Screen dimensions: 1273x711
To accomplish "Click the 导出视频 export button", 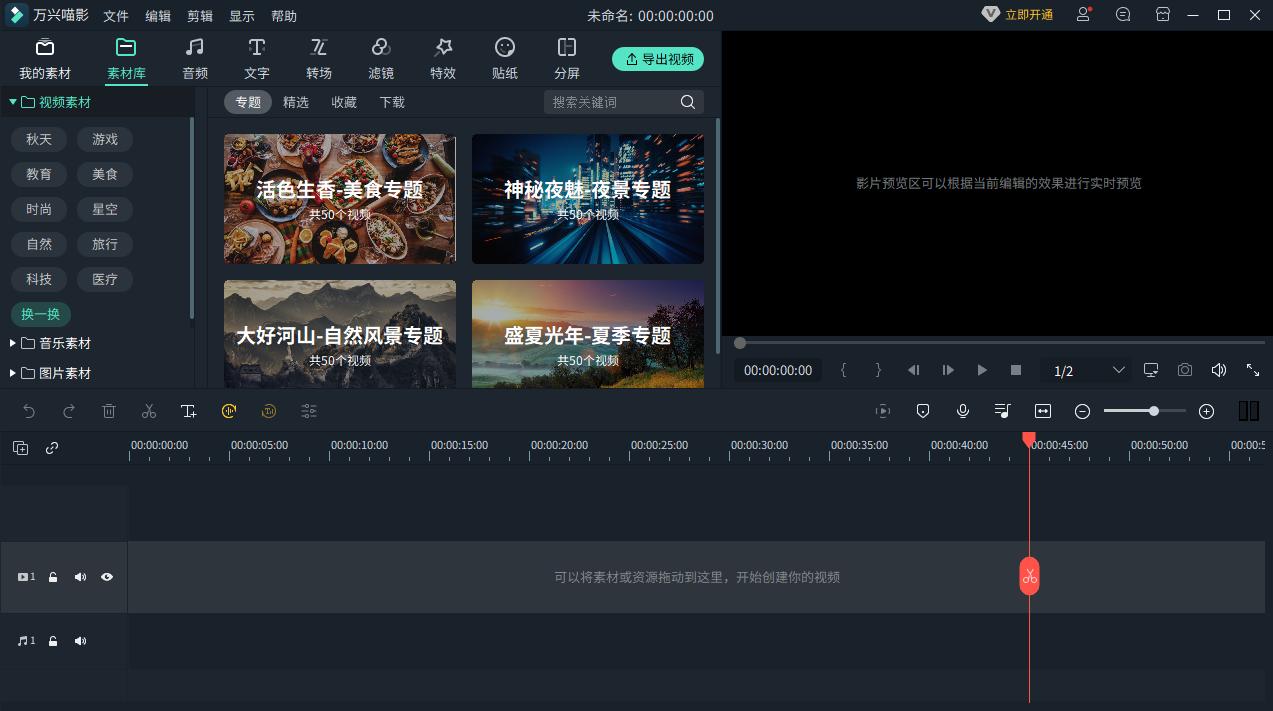I will click(657, 59).
